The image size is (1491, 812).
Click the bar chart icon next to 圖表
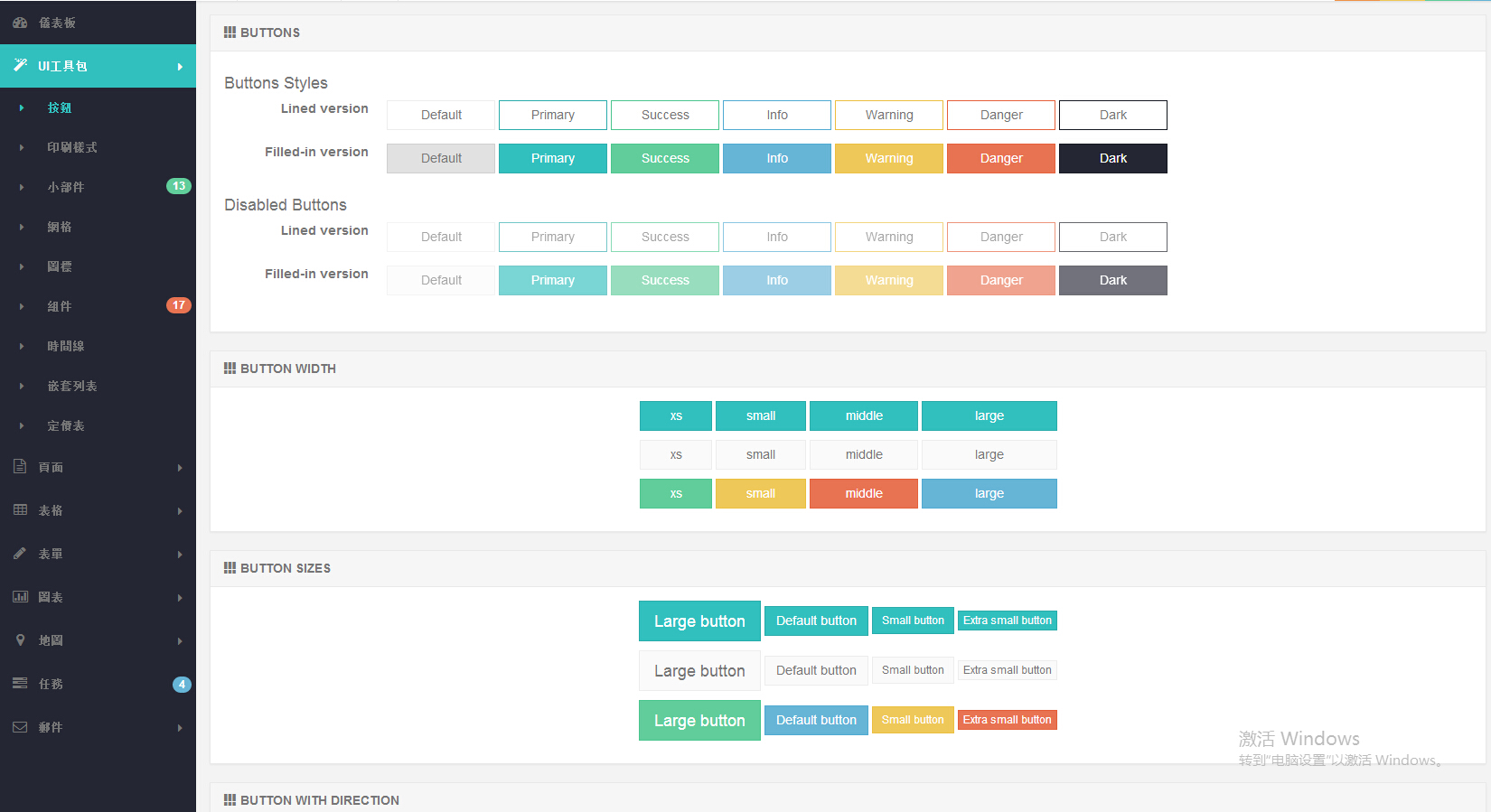[x=20, y=596]
